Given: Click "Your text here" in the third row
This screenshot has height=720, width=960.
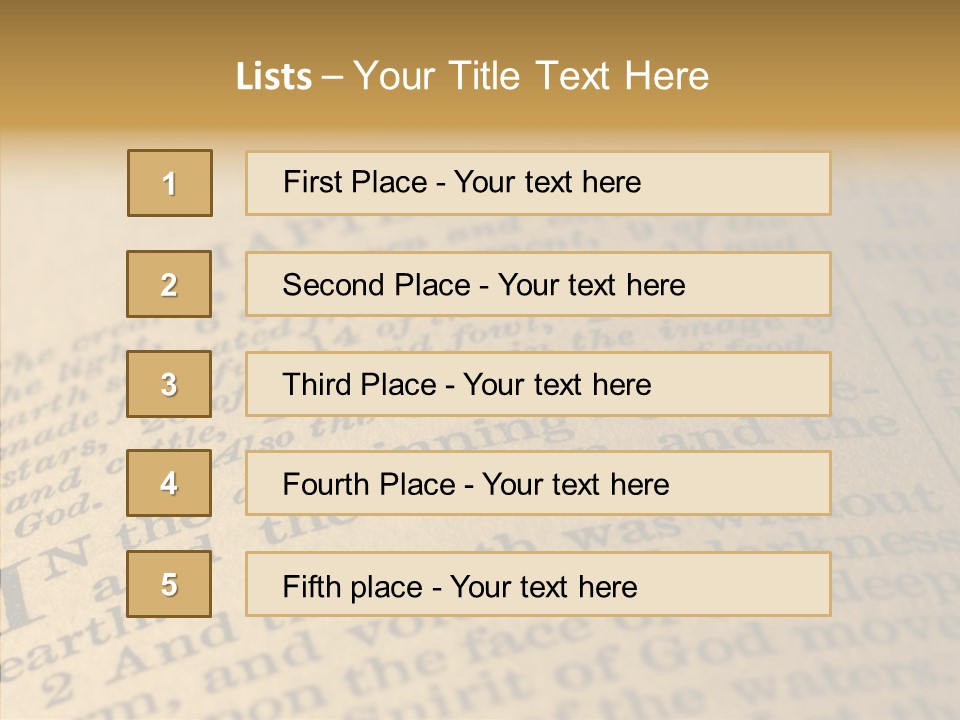Looking at the screenshot, I should (557, 385).
